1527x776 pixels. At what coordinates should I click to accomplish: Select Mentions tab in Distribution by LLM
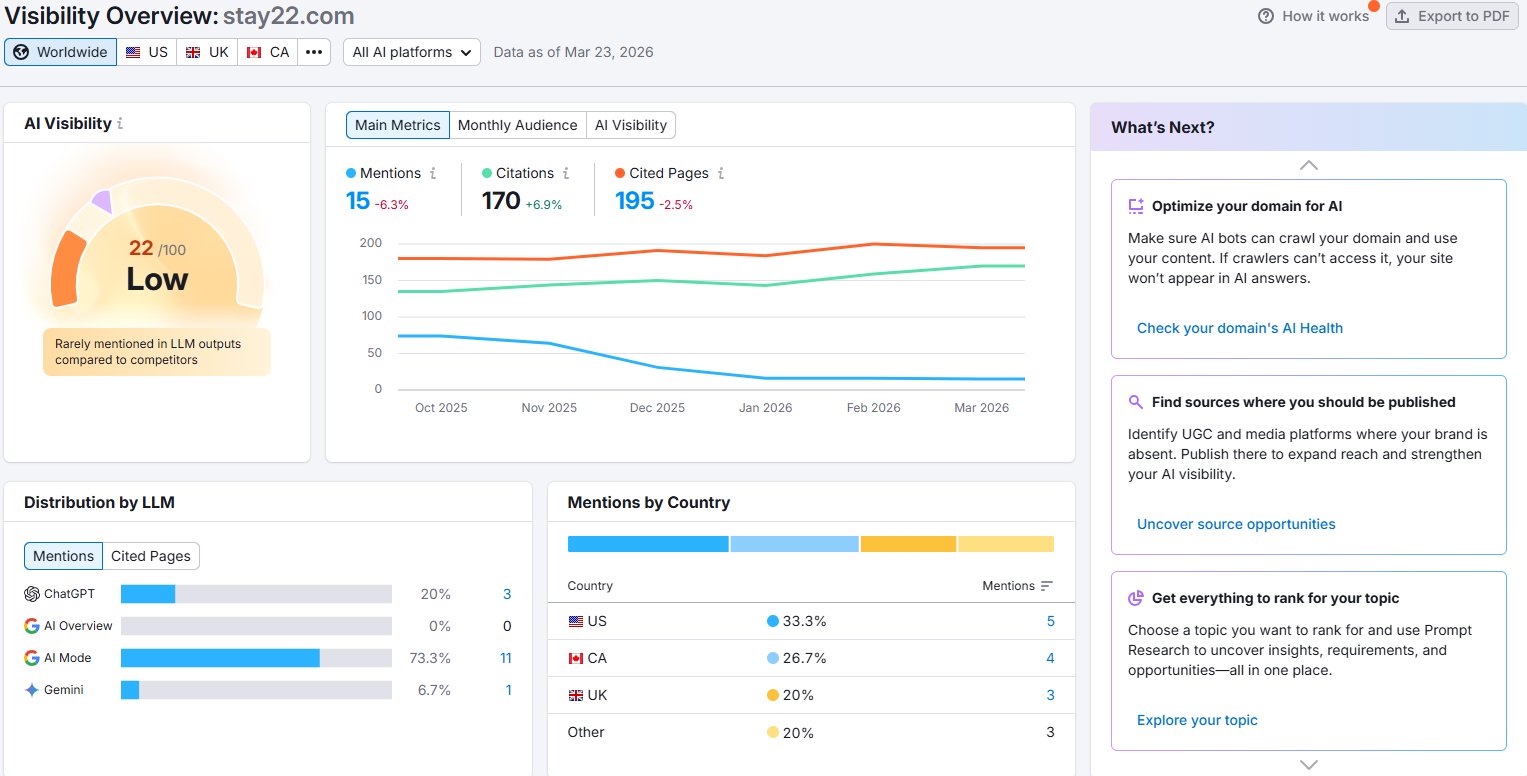tap(64, 556)
